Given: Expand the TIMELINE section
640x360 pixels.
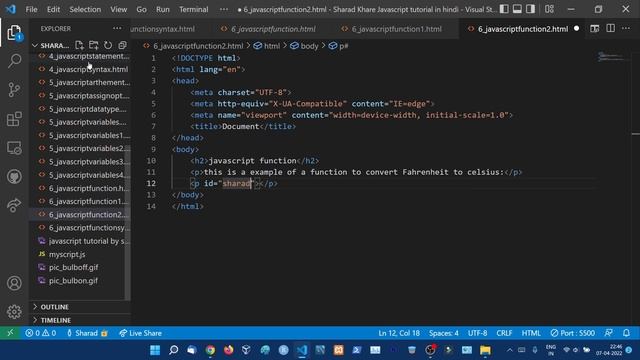Looking at the screenshot, I should (80, 320).
